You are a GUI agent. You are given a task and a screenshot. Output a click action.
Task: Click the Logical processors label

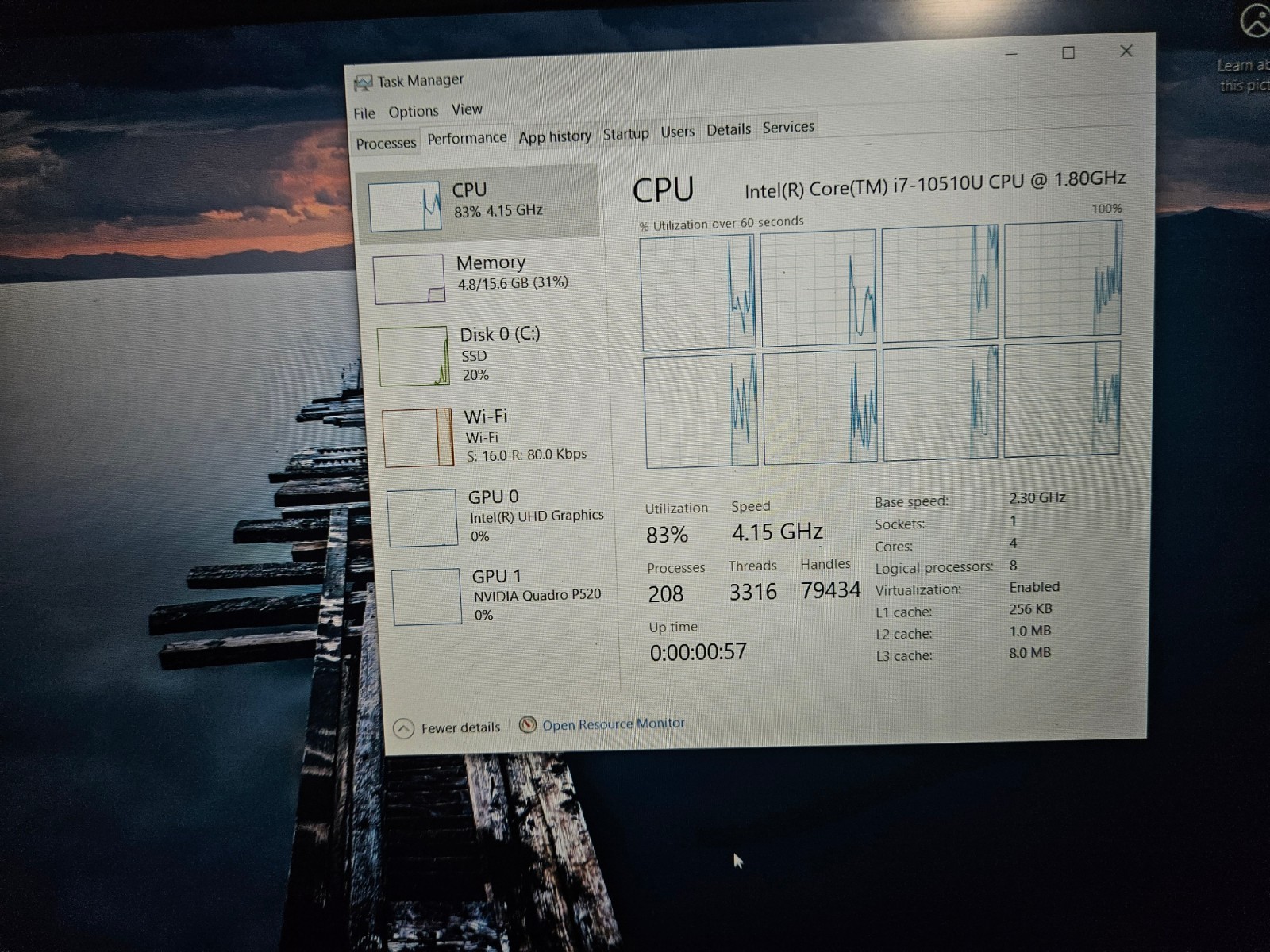pyautogui.click(x=934, y=567)
